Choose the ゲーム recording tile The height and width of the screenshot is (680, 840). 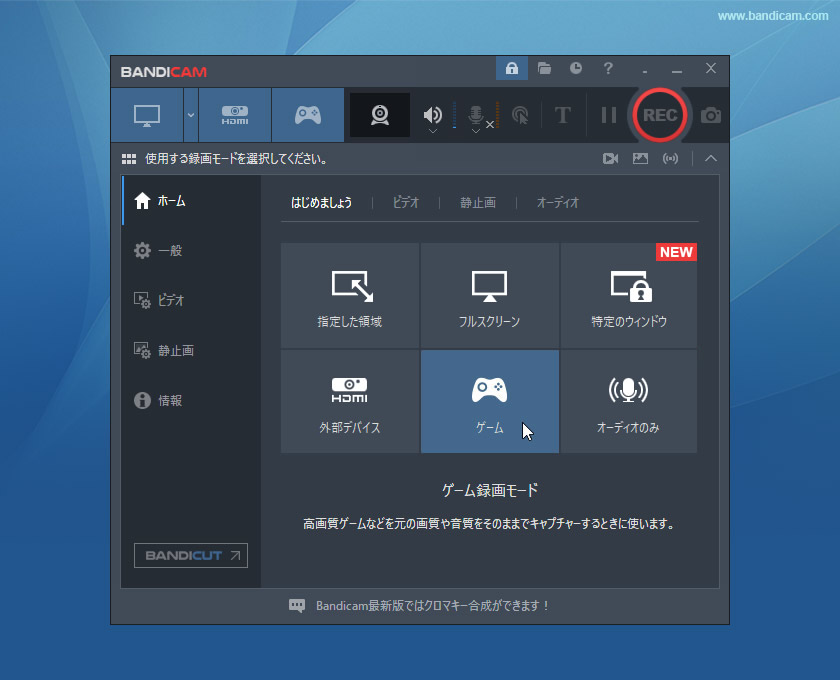click(x=490, y=401)
